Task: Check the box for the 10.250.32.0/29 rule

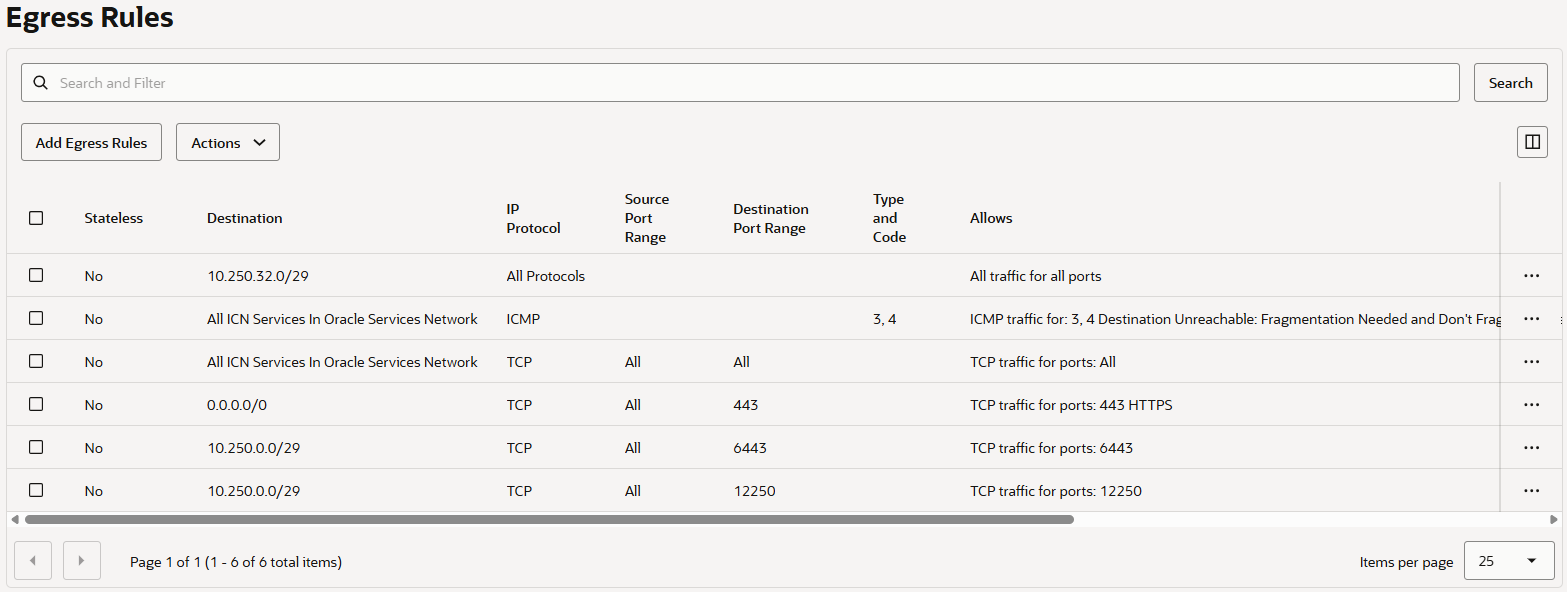Action: [x=36, y=276]
